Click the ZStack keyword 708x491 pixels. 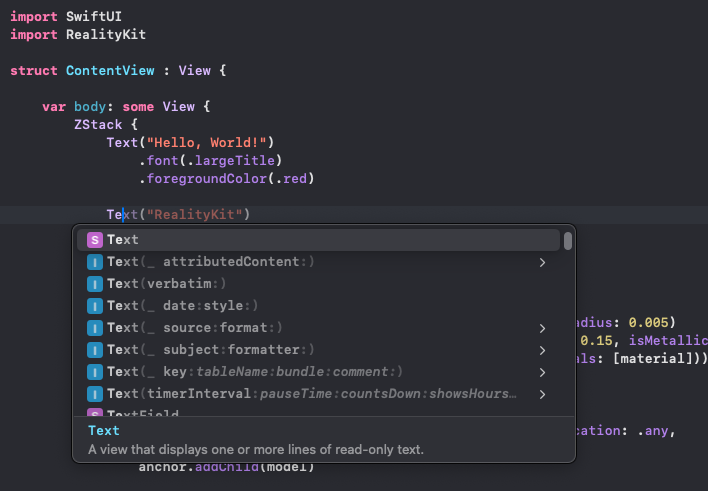98,125
